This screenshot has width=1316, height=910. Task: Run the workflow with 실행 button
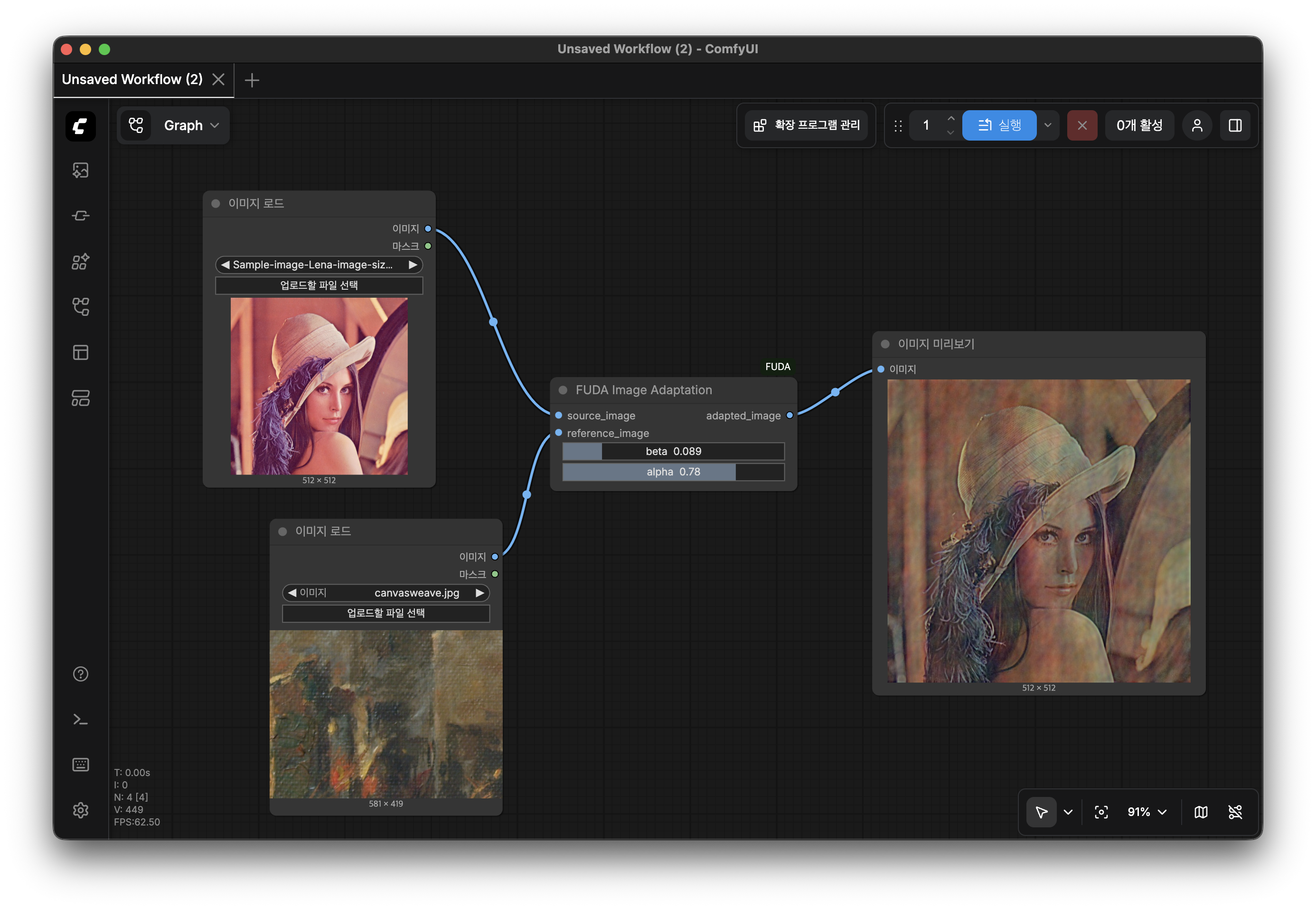(999, 125)
